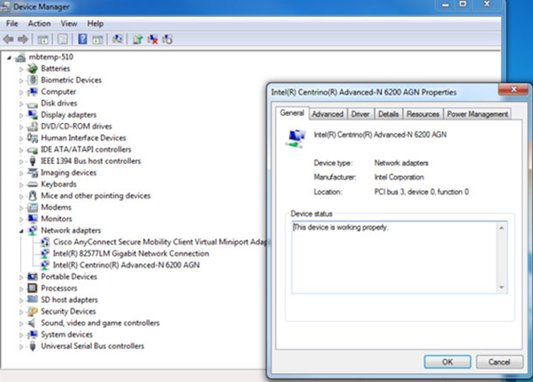The width and height of the screenshot is (533, 382).
Task: Click the Keyboards category icon
Action: [x=33, y=184]
